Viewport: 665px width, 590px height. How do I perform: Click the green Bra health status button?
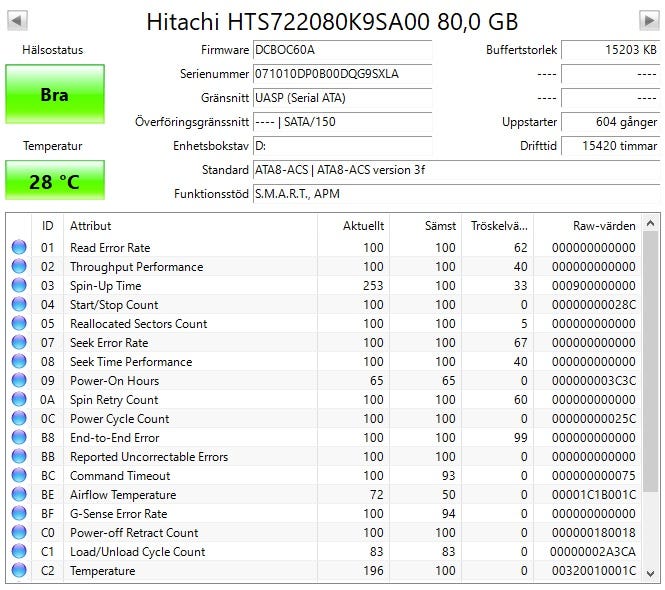click(x=55, y=95)
